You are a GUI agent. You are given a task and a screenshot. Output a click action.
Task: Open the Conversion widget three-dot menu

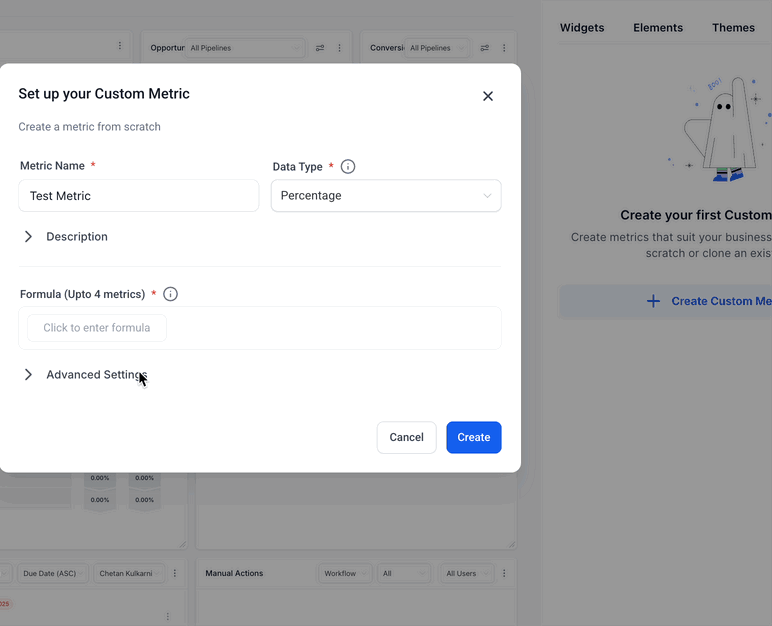504,48
